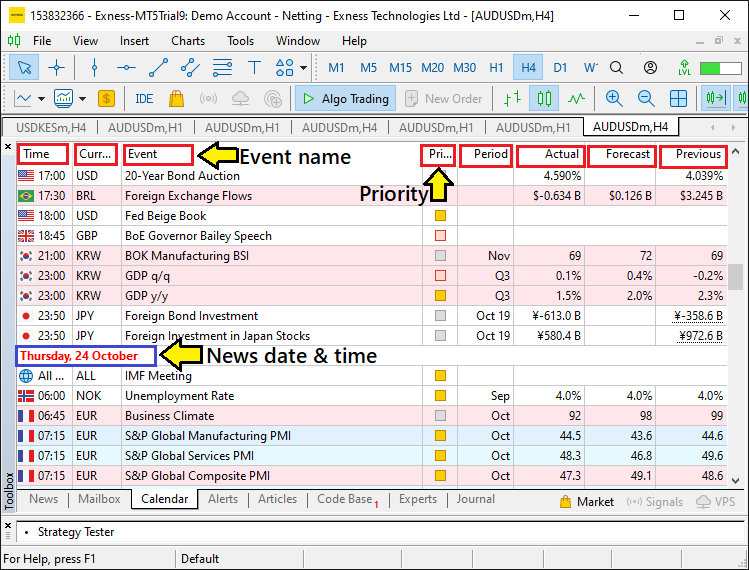
Task: Open VPS link in toolbox footer
Action: (x=717, y=502)
